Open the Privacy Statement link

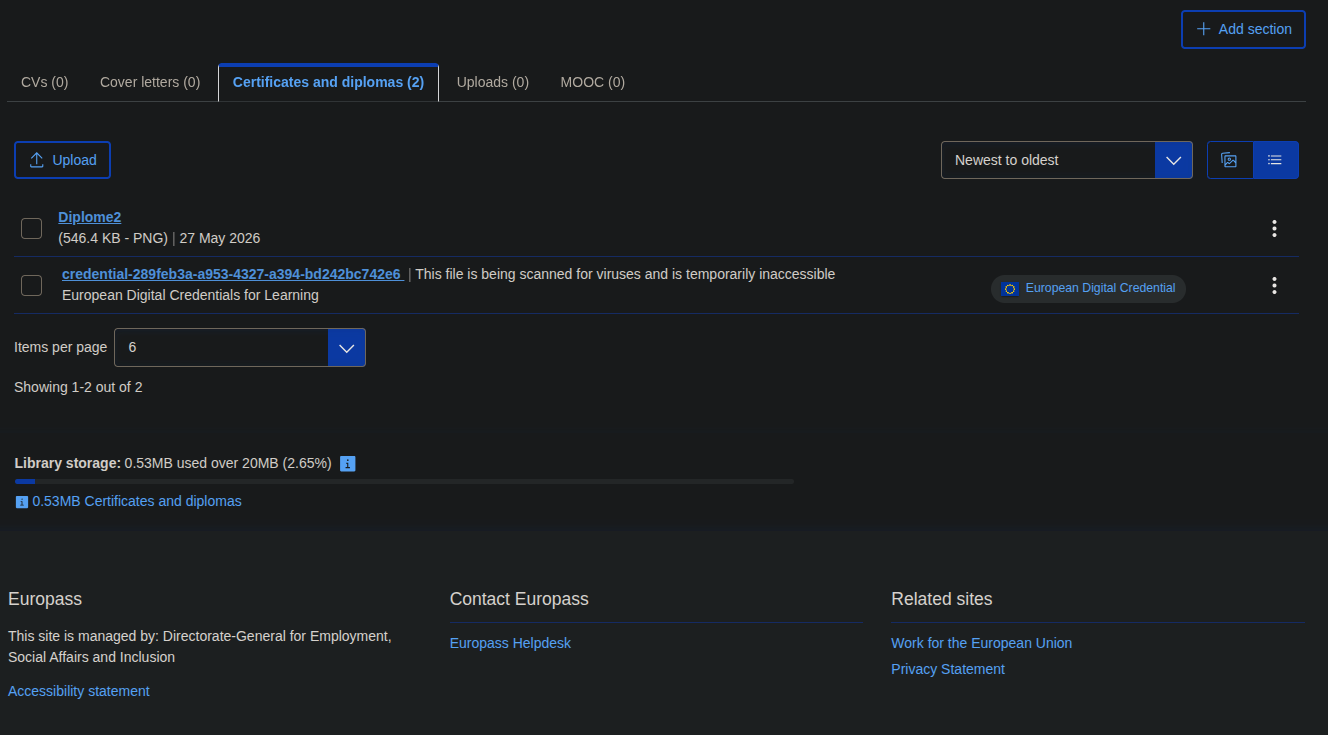tap(948, 669)
